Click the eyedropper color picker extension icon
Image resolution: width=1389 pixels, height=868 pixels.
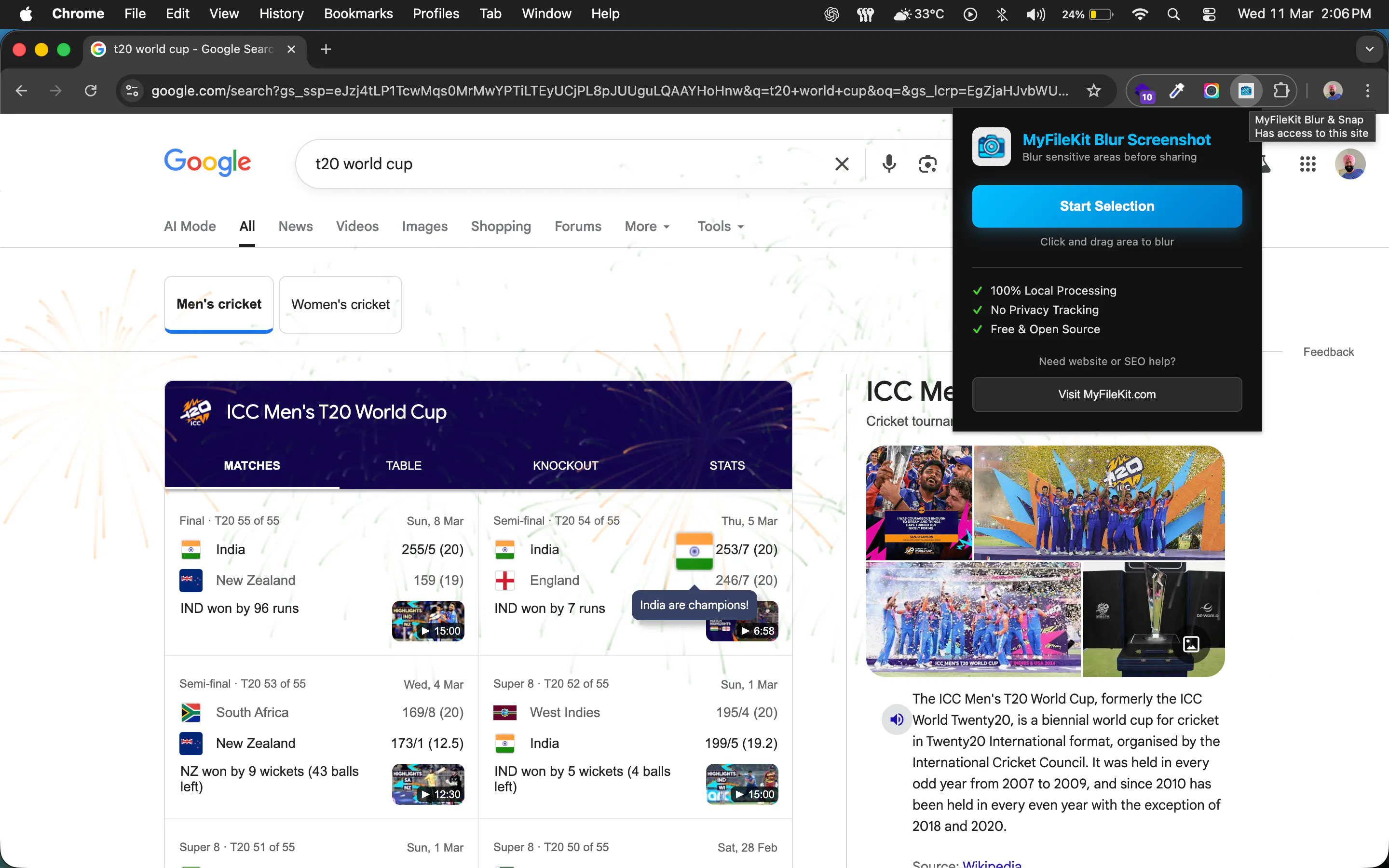point(1177,91)
